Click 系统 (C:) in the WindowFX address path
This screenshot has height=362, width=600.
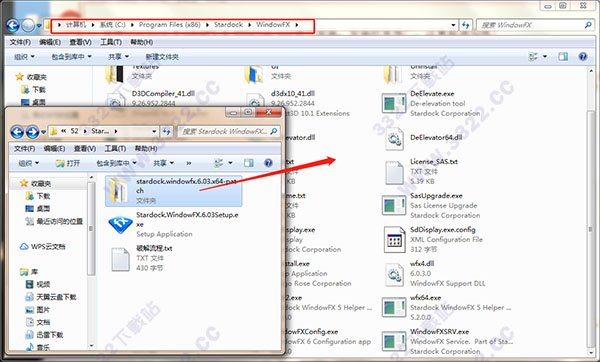click(112, 25)
